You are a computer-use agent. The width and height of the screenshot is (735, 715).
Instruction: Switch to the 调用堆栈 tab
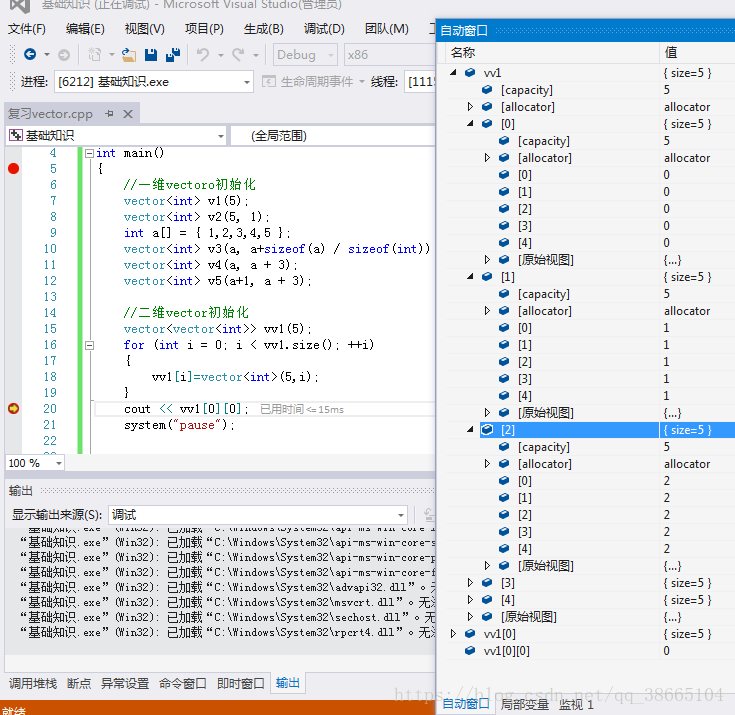pos(33,684)
